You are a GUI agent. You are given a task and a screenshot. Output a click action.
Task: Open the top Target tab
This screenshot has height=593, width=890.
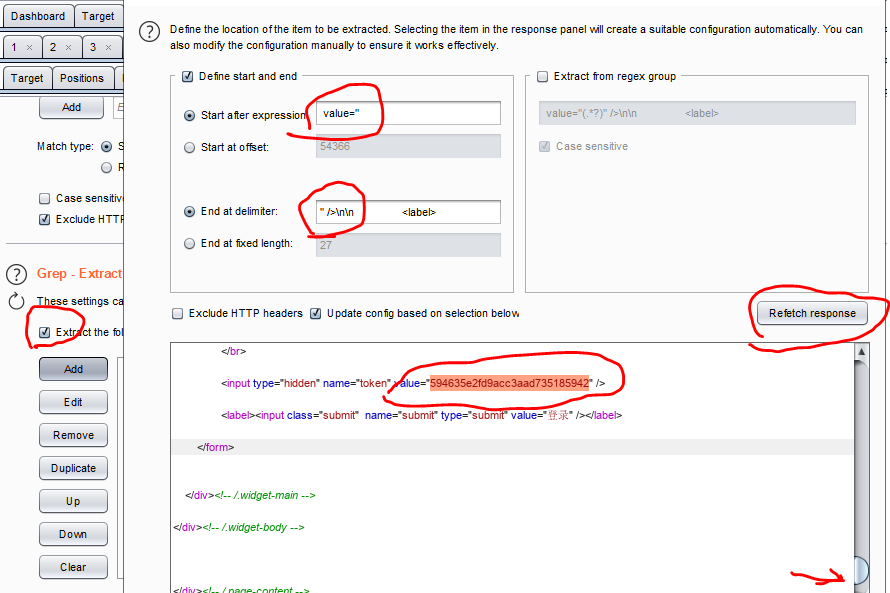point(98,16)
